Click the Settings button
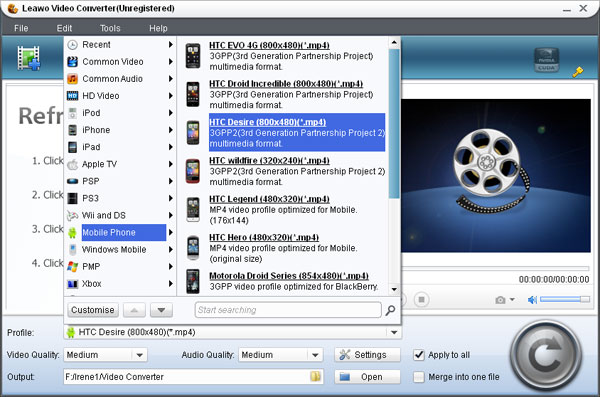This screenshot has height=397, width=600. 367,355
